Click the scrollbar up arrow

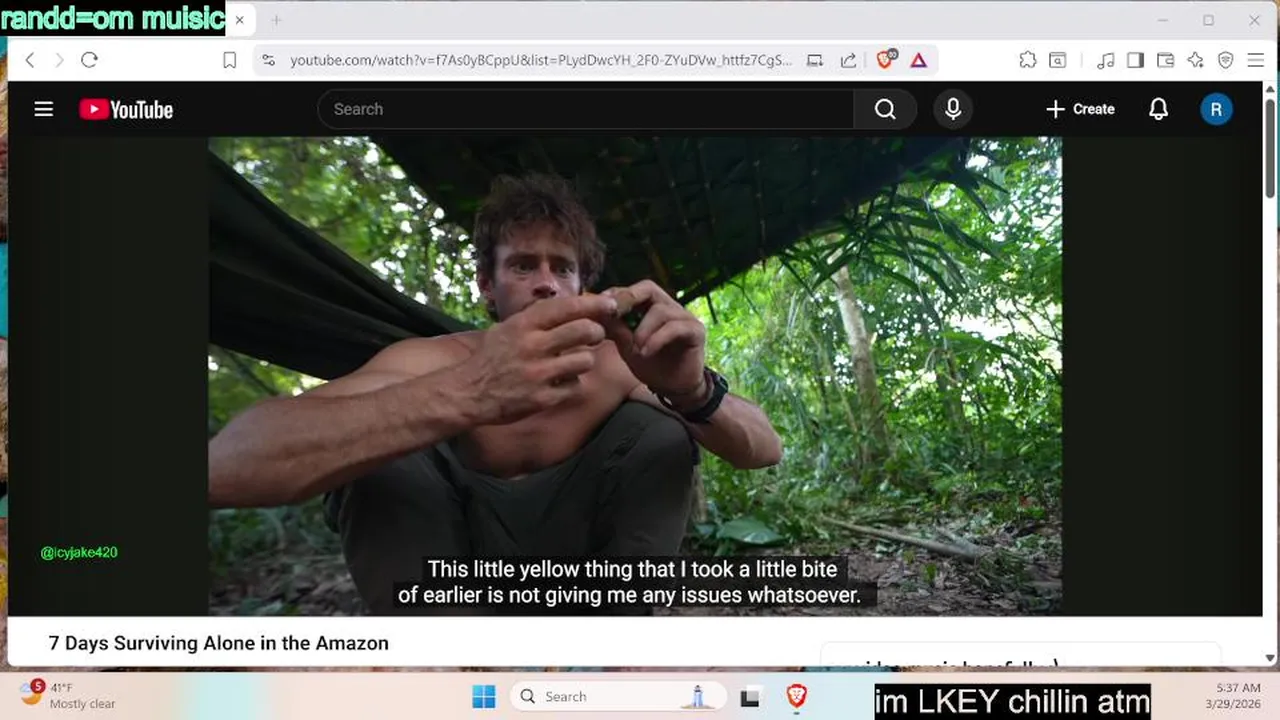pyautogui.click(x=1271, y=90)
